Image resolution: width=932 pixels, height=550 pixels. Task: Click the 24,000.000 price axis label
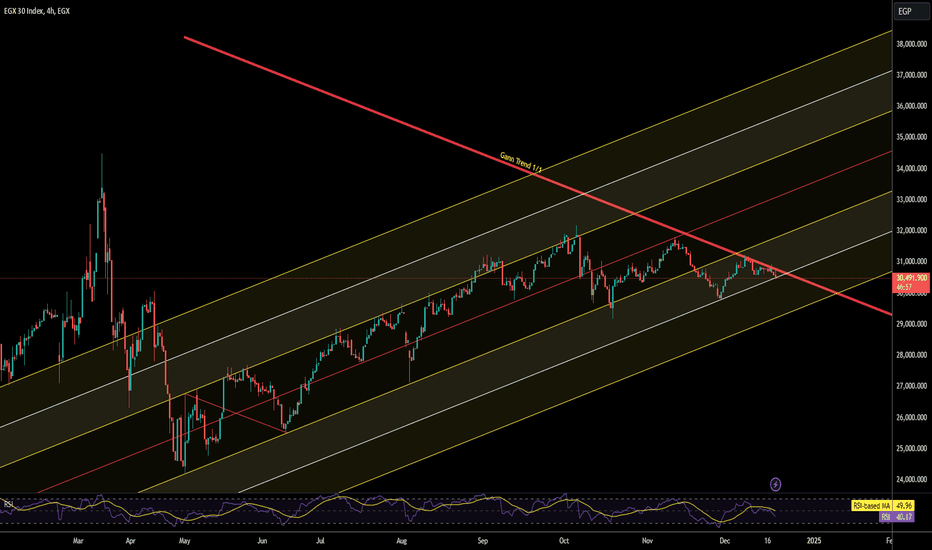pos(911,479)
